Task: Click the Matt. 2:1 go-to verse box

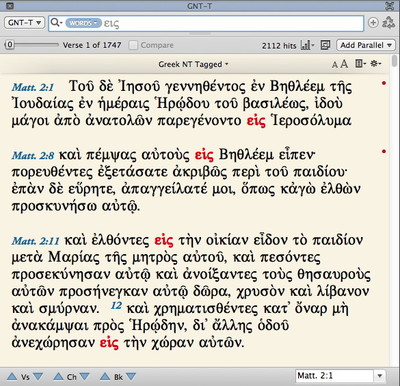Action: coord(334,376)
